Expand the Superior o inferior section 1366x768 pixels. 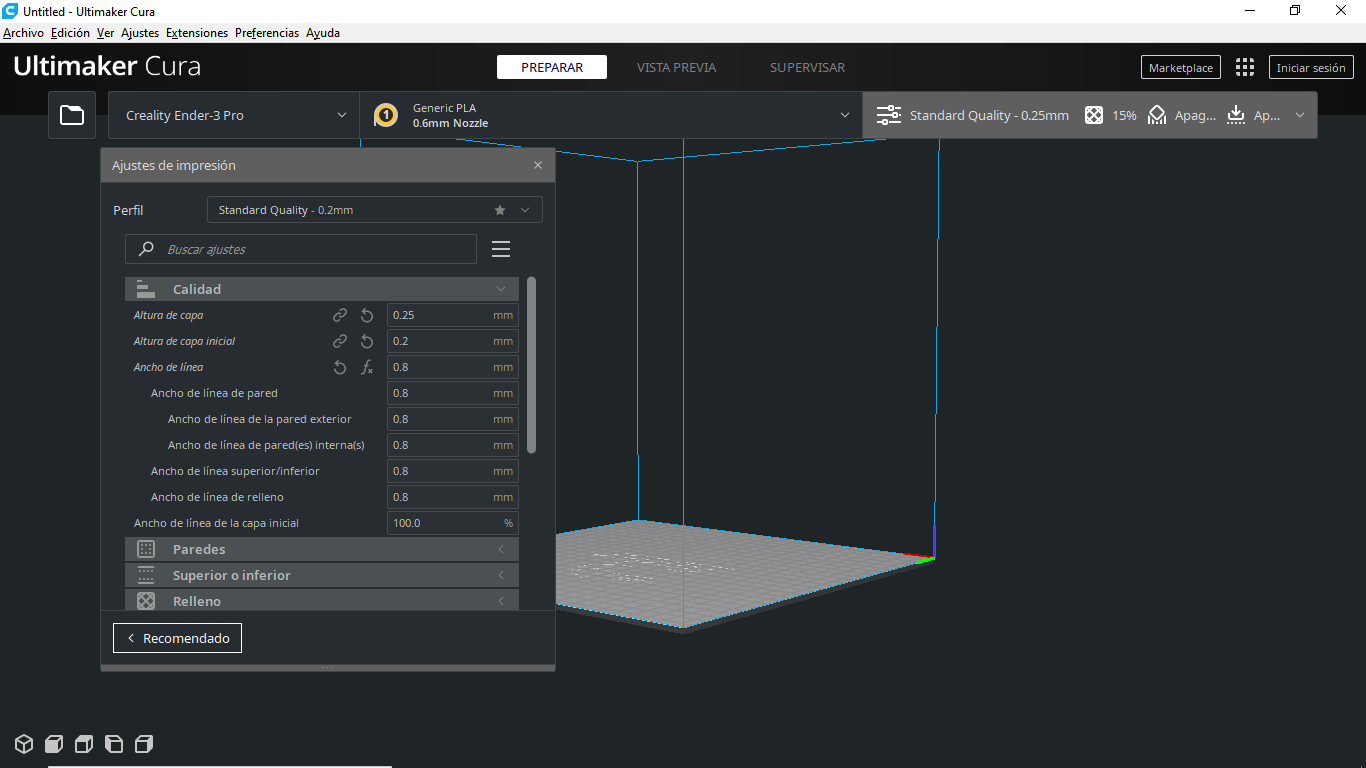click(322, 575)
